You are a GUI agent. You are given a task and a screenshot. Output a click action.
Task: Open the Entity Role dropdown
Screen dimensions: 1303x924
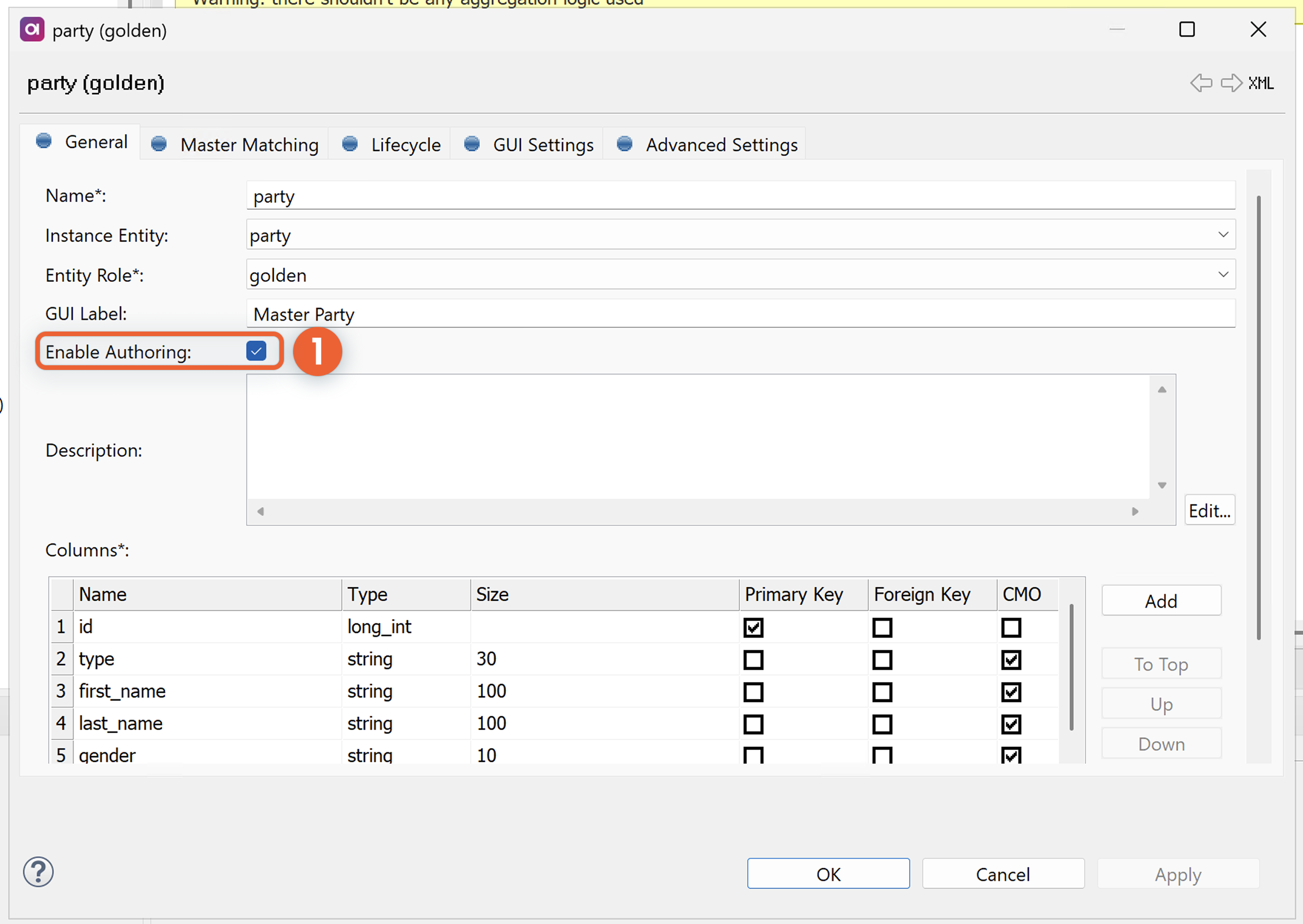pos(1223,274)
